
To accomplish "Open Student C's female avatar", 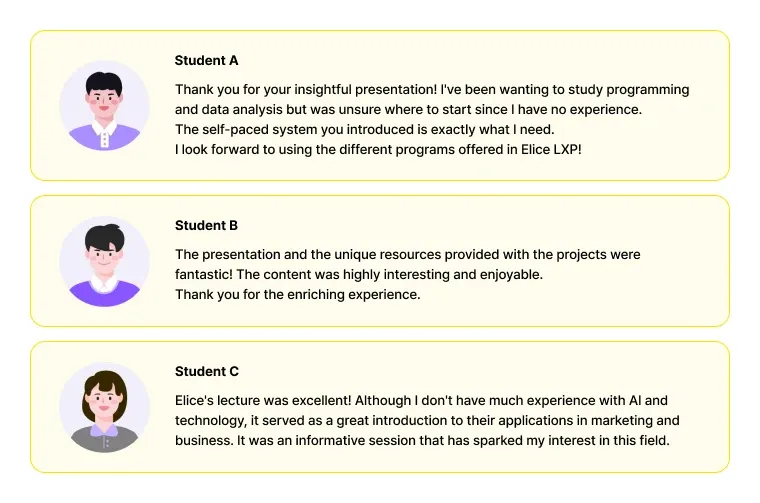I will tap(104, 407).
